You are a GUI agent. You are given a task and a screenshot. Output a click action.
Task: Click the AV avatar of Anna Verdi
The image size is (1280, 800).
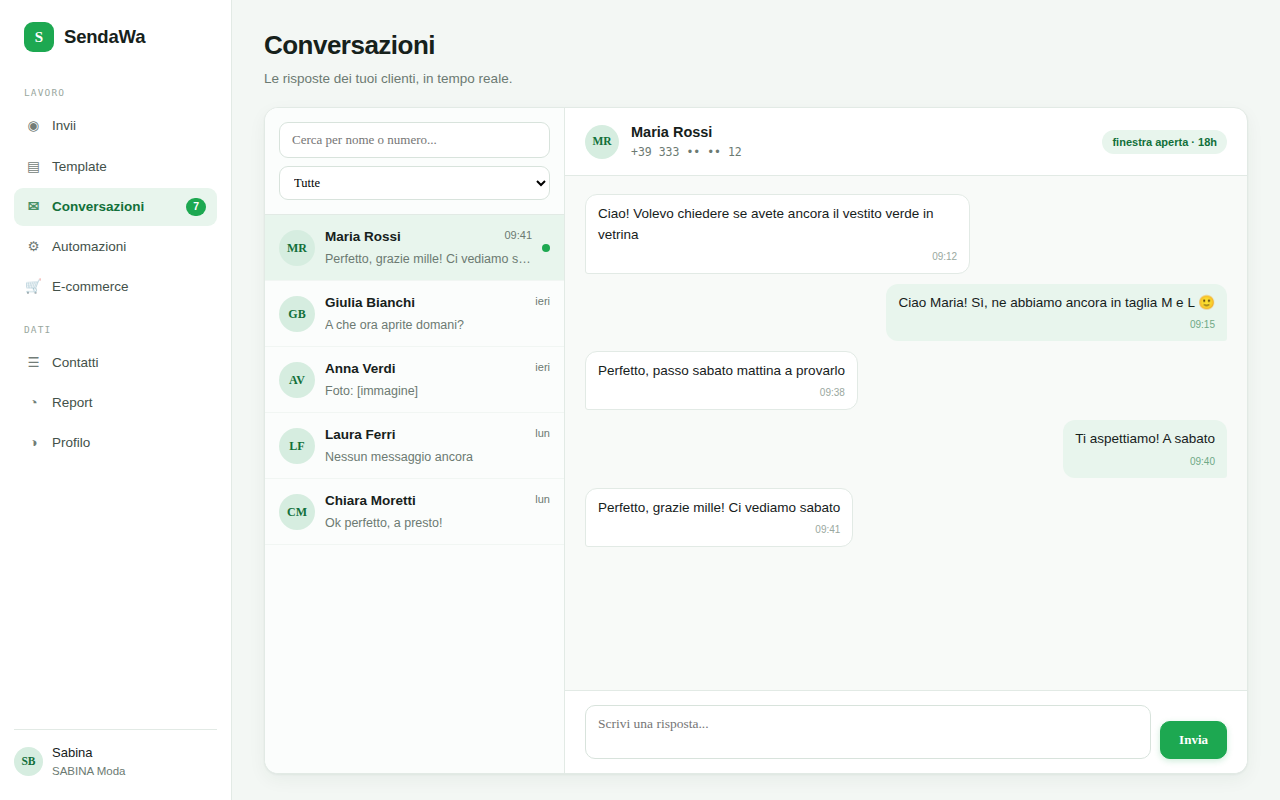click(297, 380)
